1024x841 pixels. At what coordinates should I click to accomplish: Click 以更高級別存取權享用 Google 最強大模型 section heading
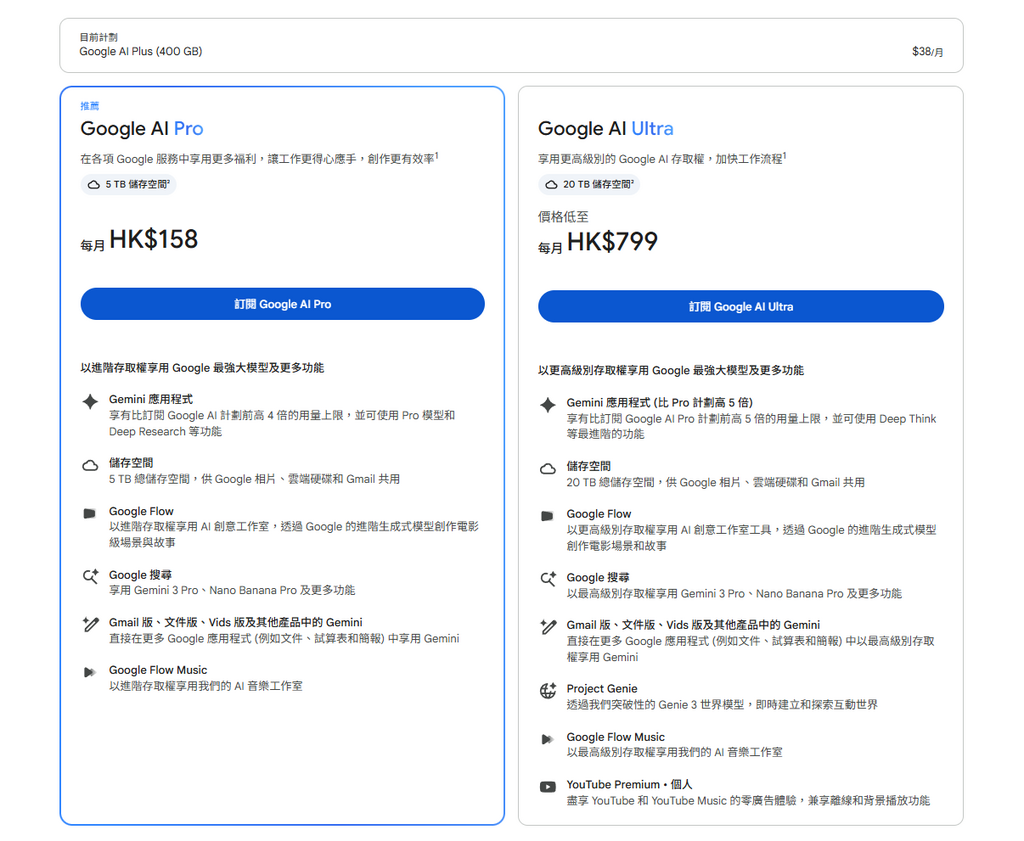[671, 370]
